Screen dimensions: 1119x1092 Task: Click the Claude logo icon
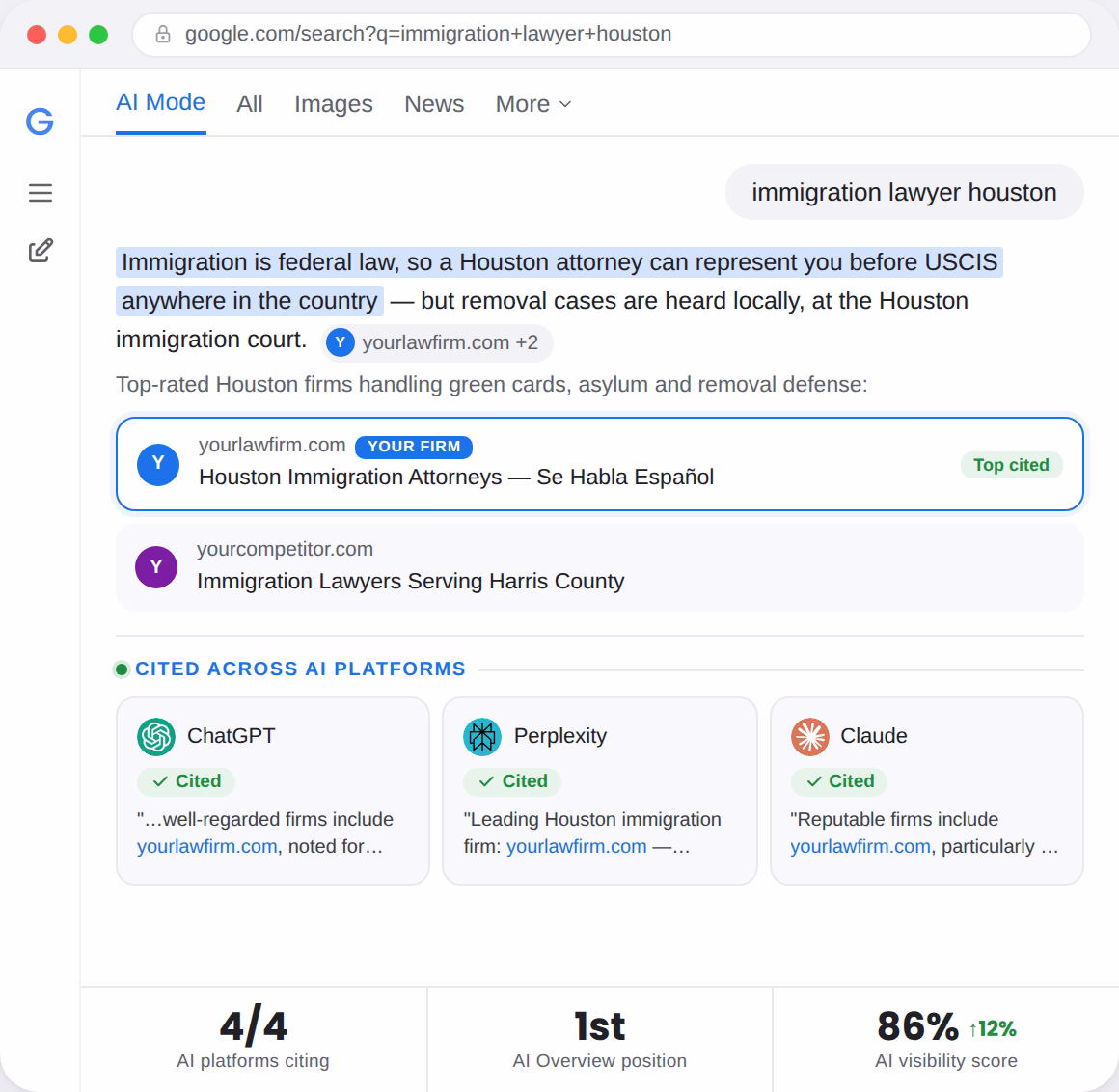point(810,737)
